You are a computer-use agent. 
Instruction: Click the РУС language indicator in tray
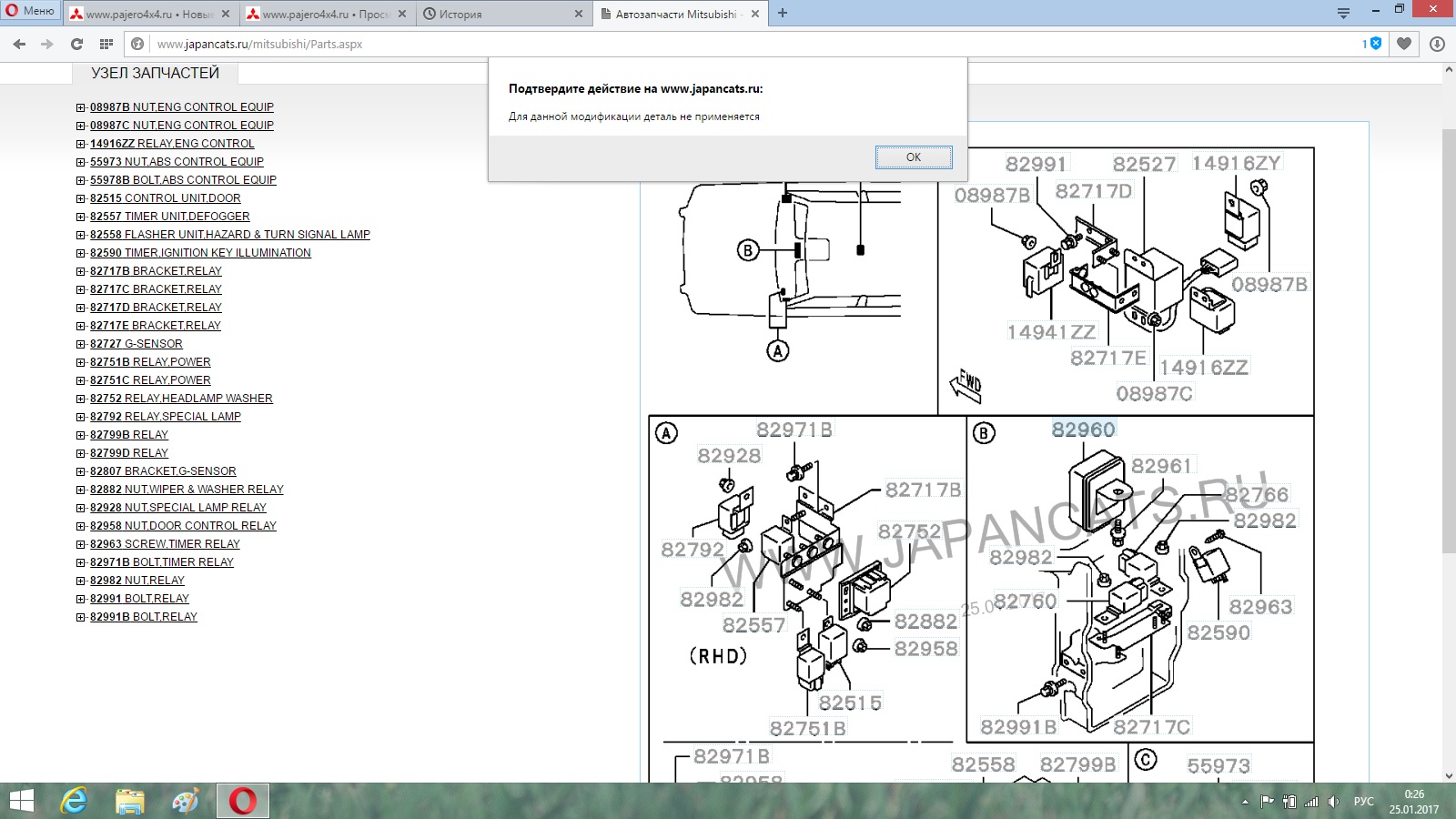click(1363, 801)
